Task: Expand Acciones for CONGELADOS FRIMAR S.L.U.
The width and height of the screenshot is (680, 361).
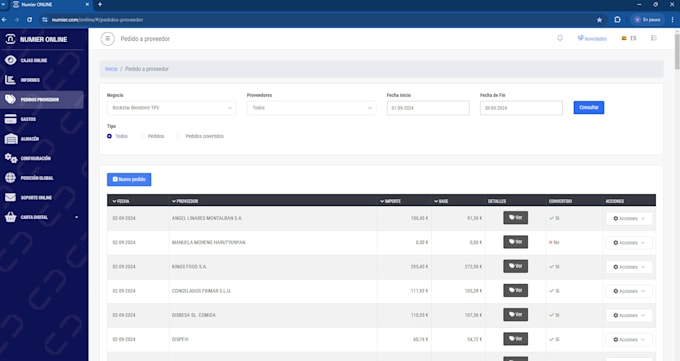Action: click(629, 291)
